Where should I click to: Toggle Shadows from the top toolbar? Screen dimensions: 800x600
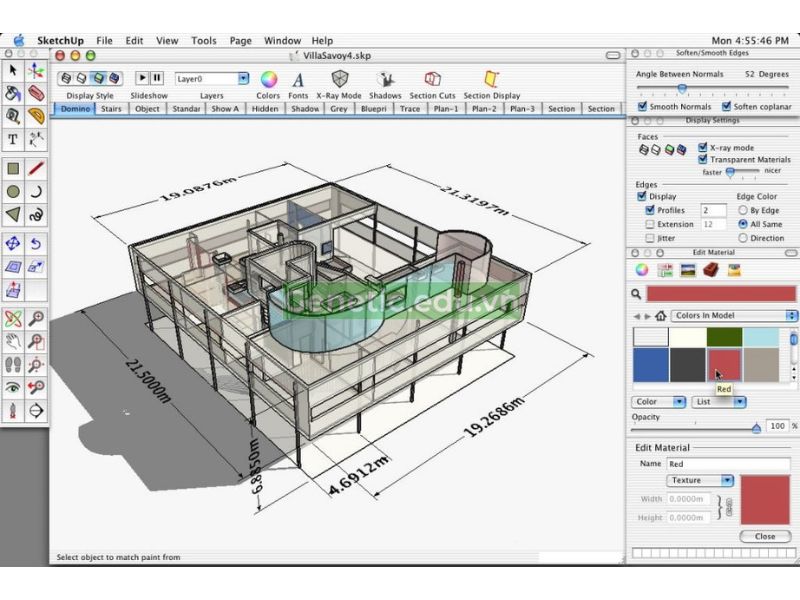pos(385,79)
